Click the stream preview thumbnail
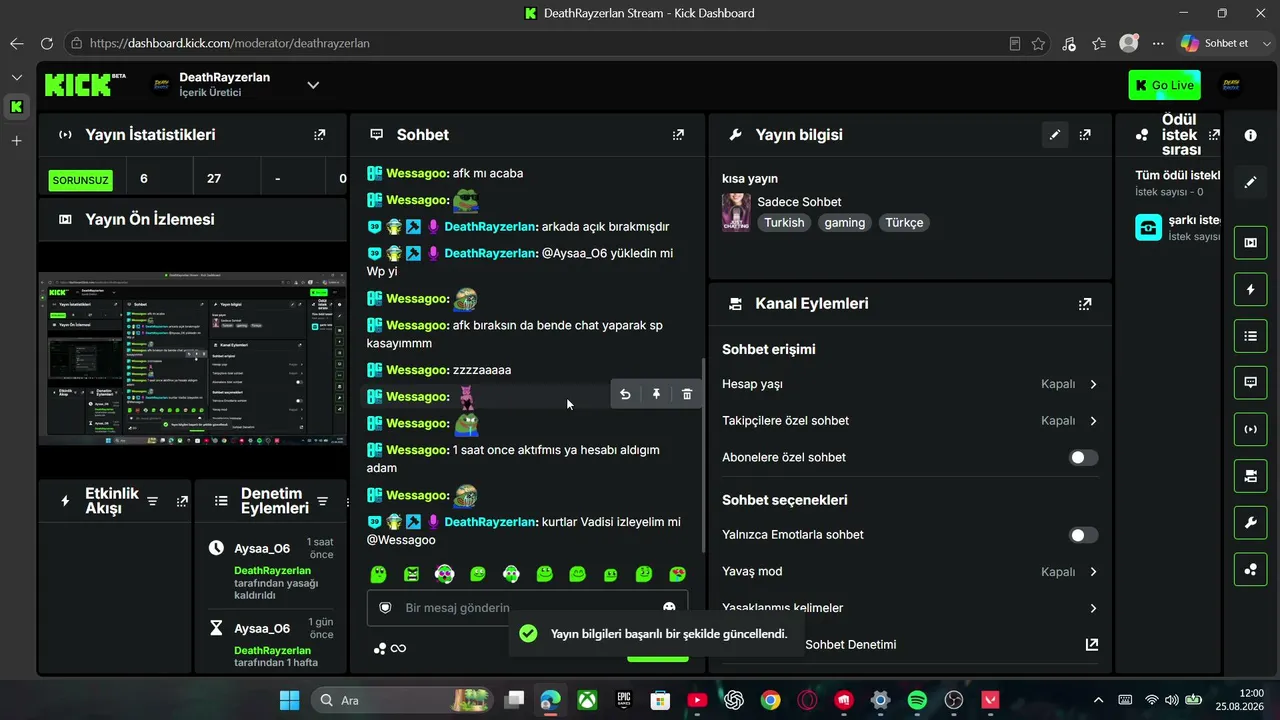The image size is (1280, 720). click(192, 358)
